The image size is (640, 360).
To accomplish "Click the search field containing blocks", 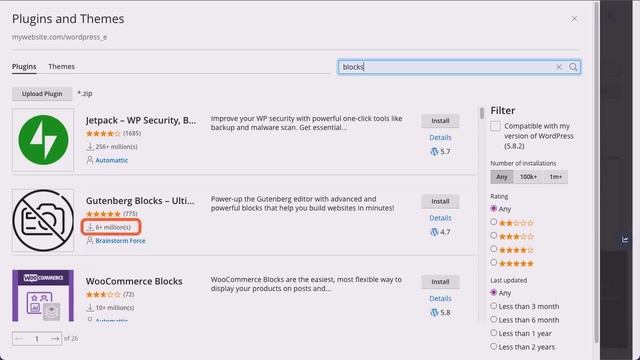I will (x=459, y=67).
